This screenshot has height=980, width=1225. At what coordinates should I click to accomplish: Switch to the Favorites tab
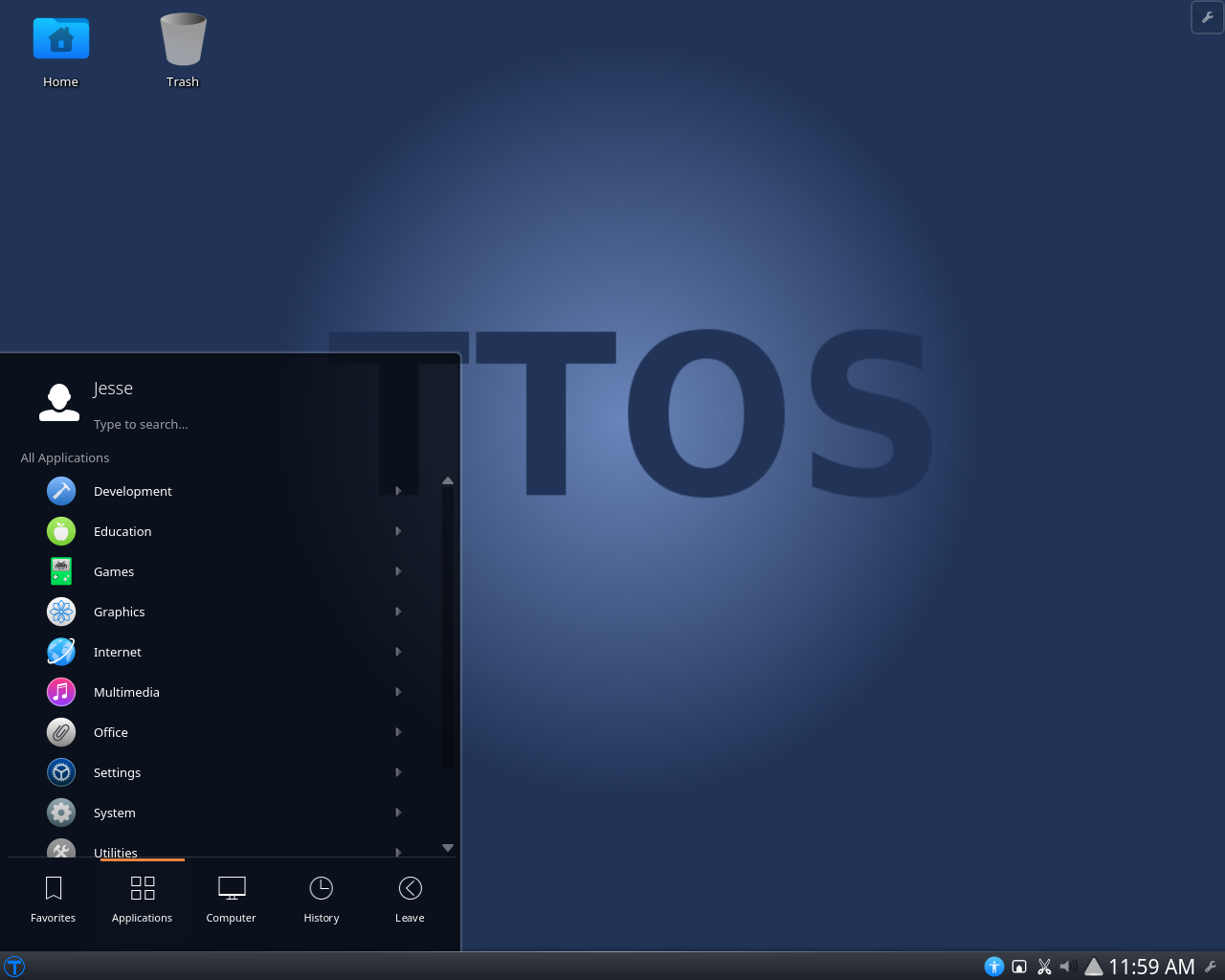click(x=54, y=900)
